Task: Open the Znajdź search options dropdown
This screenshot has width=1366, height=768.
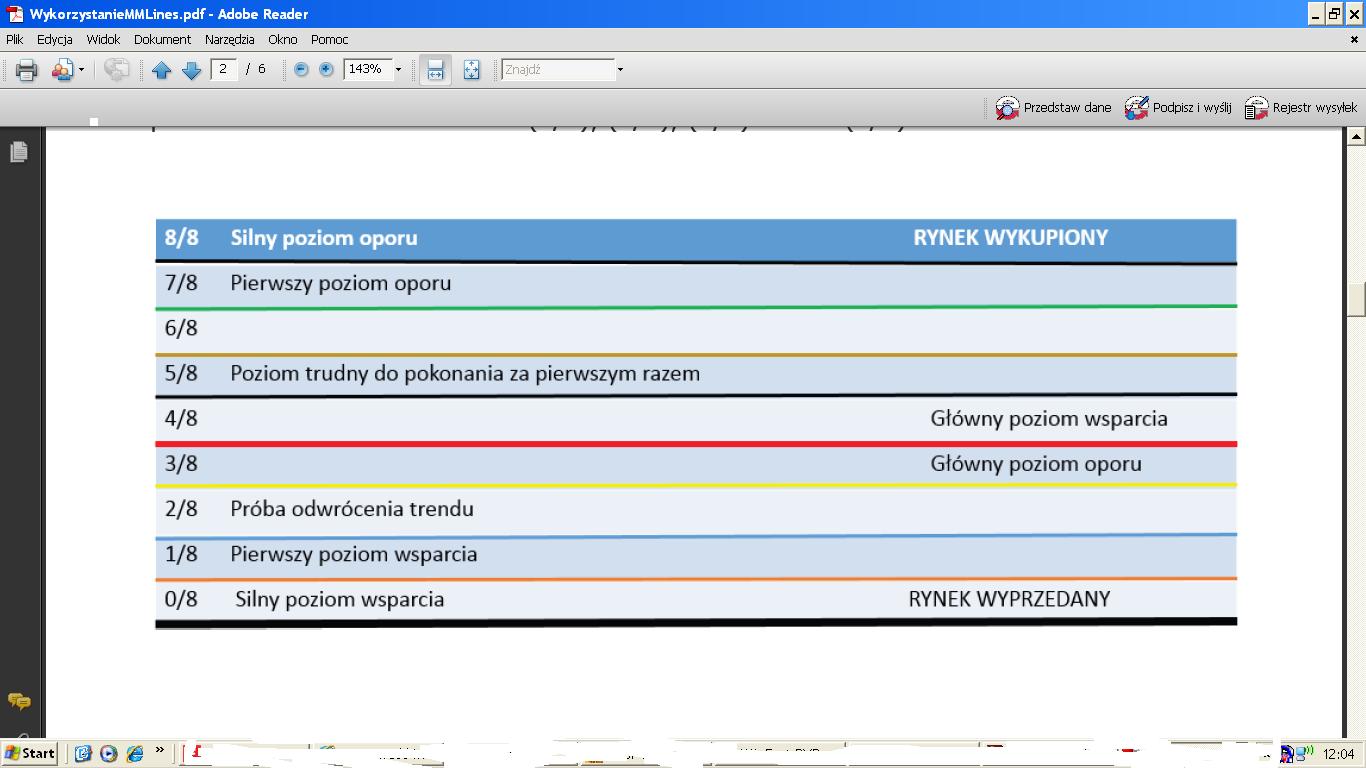Action: pyautogui.click(x=620, y=70)
